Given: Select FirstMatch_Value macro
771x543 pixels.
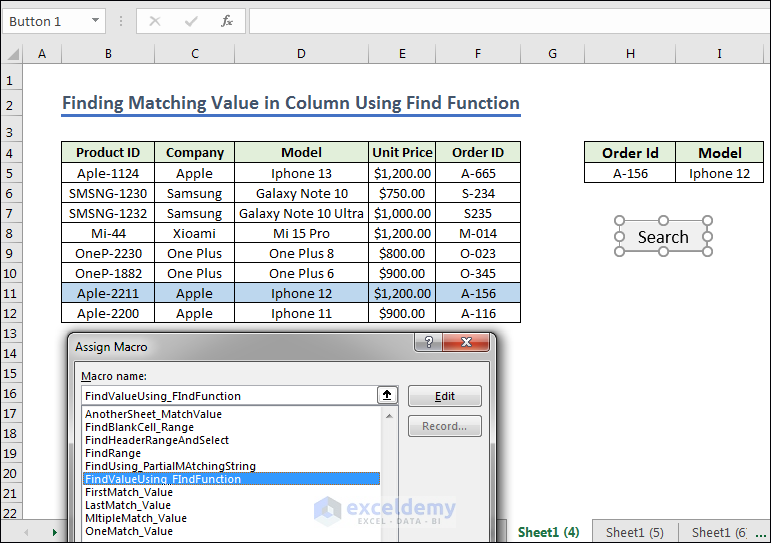Looking at the screenshot, I should (129, 492).
